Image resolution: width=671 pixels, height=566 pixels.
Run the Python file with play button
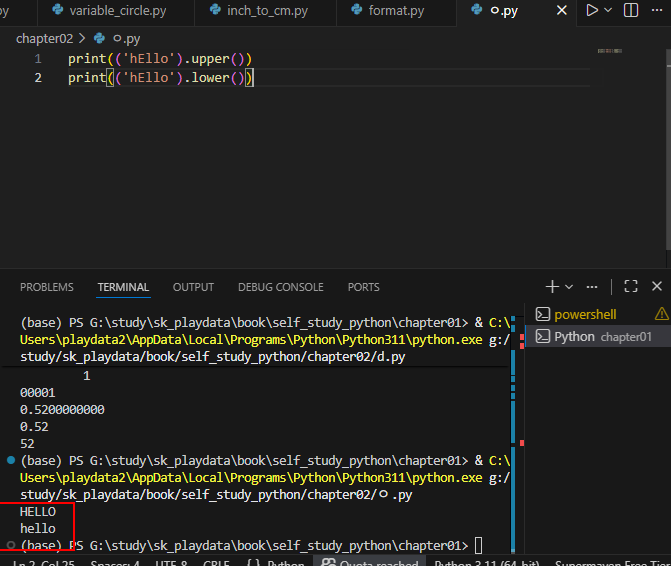point(592,10)
